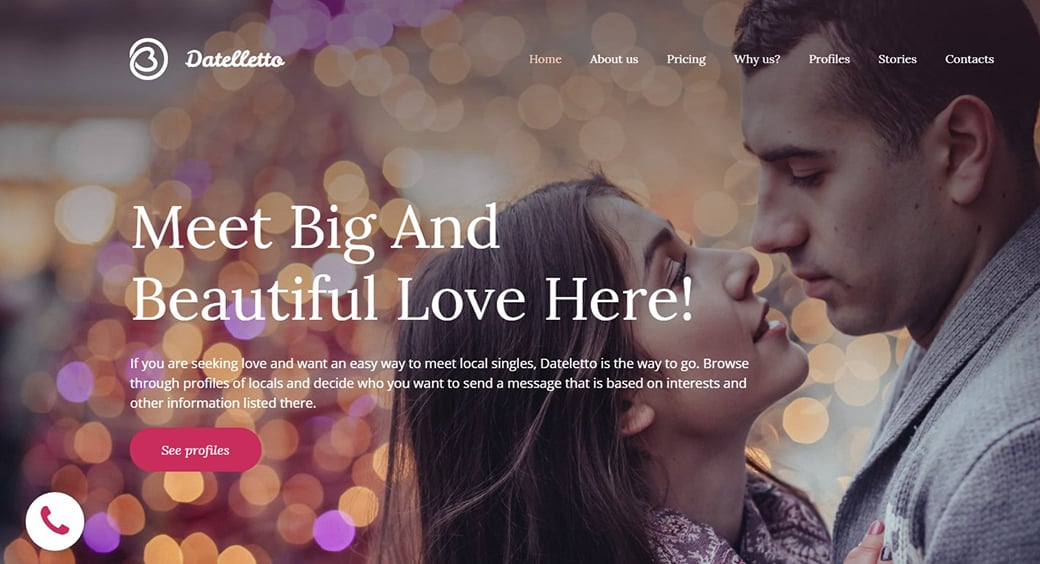Navigate to Profiles in the header
This screenshot has width=1040, height=564.
pos(829,59)
